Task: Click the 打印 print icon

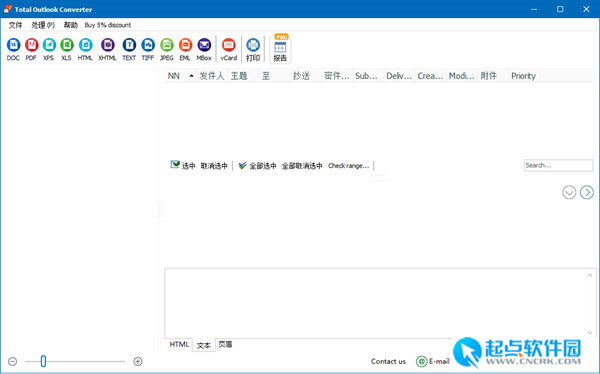Action: (x=253, y=49)
